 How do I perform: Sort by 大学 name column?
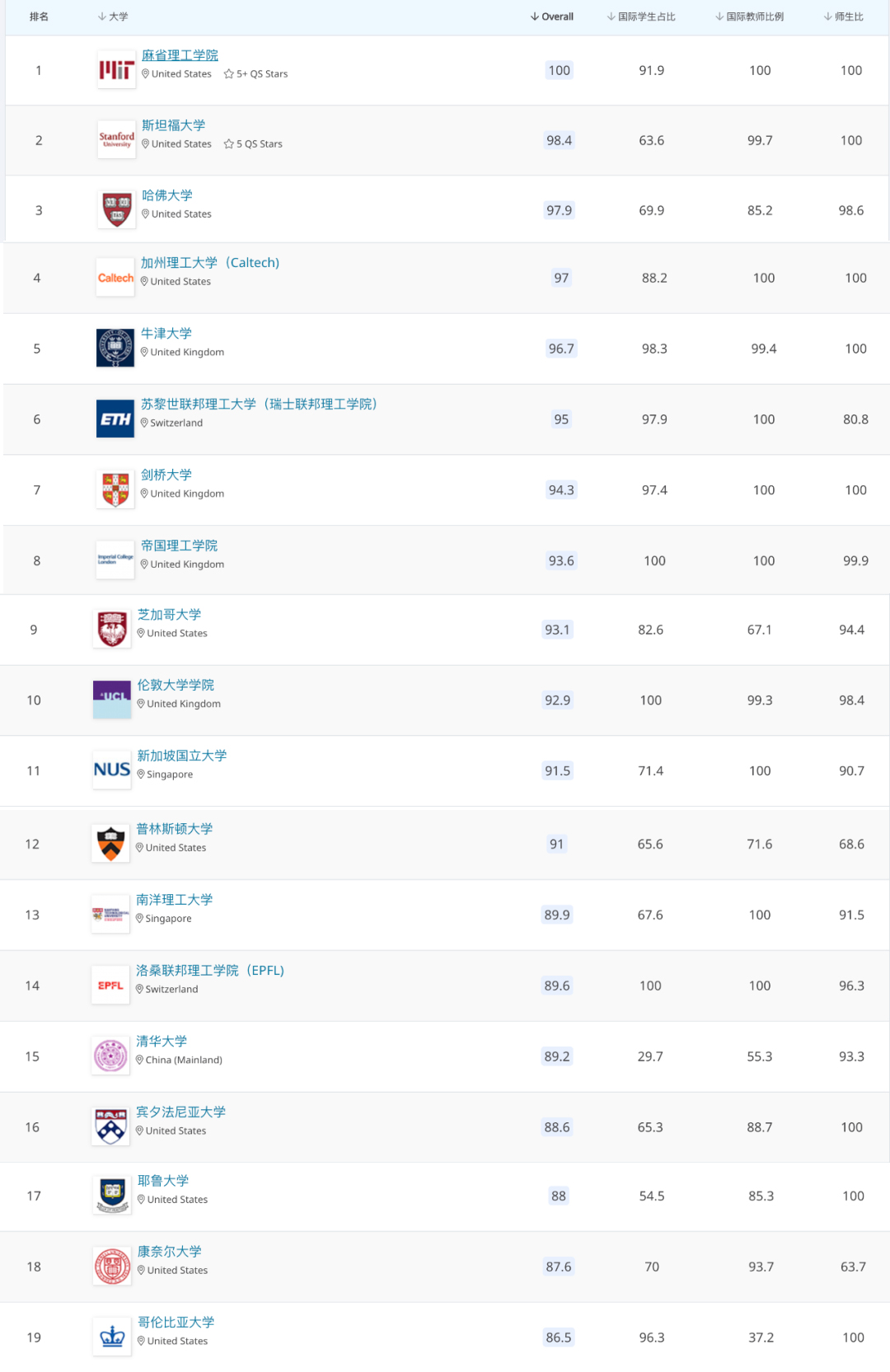(x=113, y=16)
